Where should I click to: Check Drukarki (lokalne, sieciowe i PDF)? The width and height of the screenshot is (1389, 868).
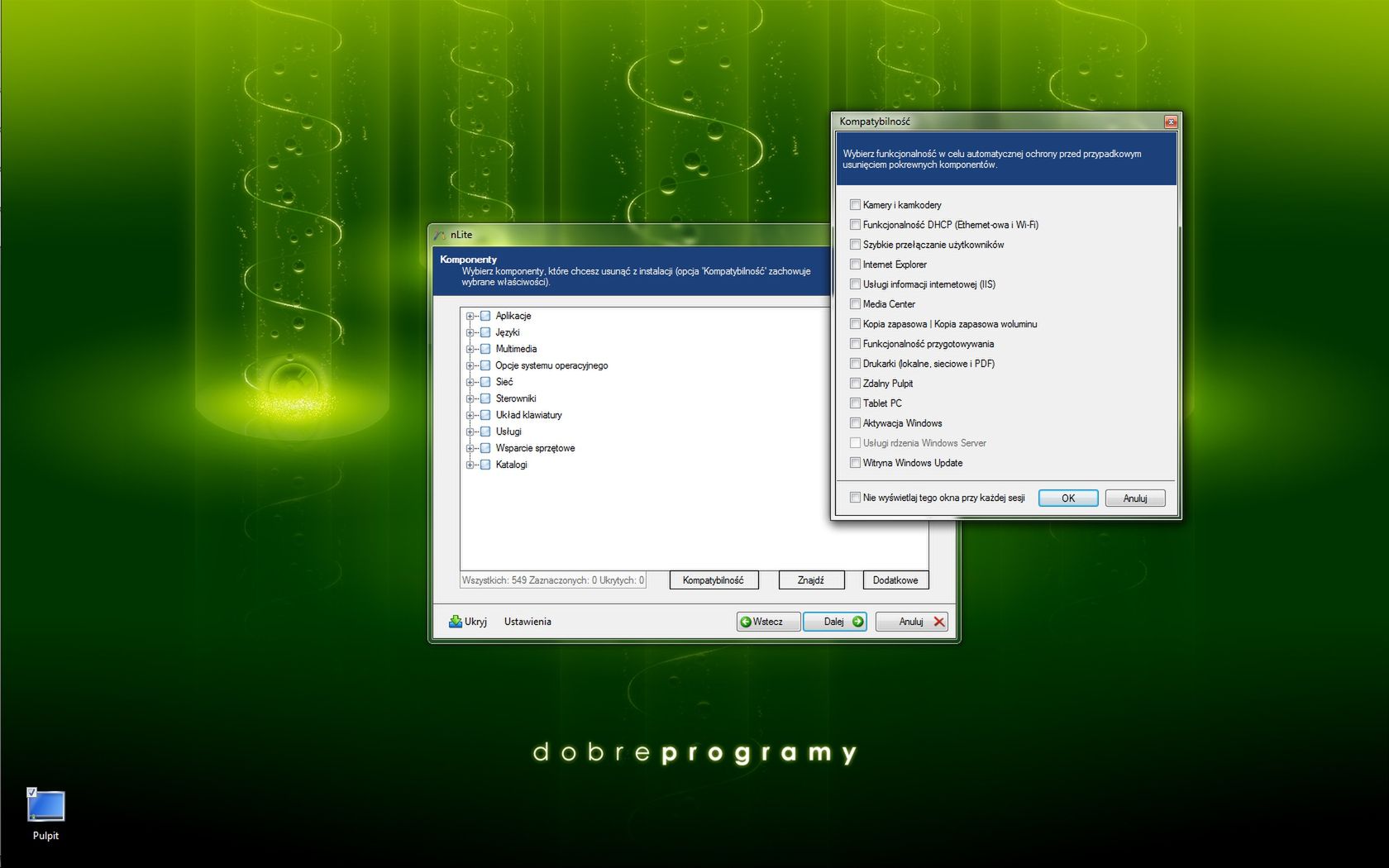(x=855, y=363)
